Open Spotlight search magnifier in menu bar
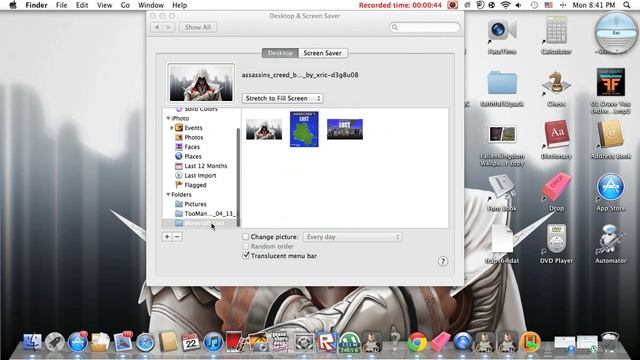 point(627,5)
